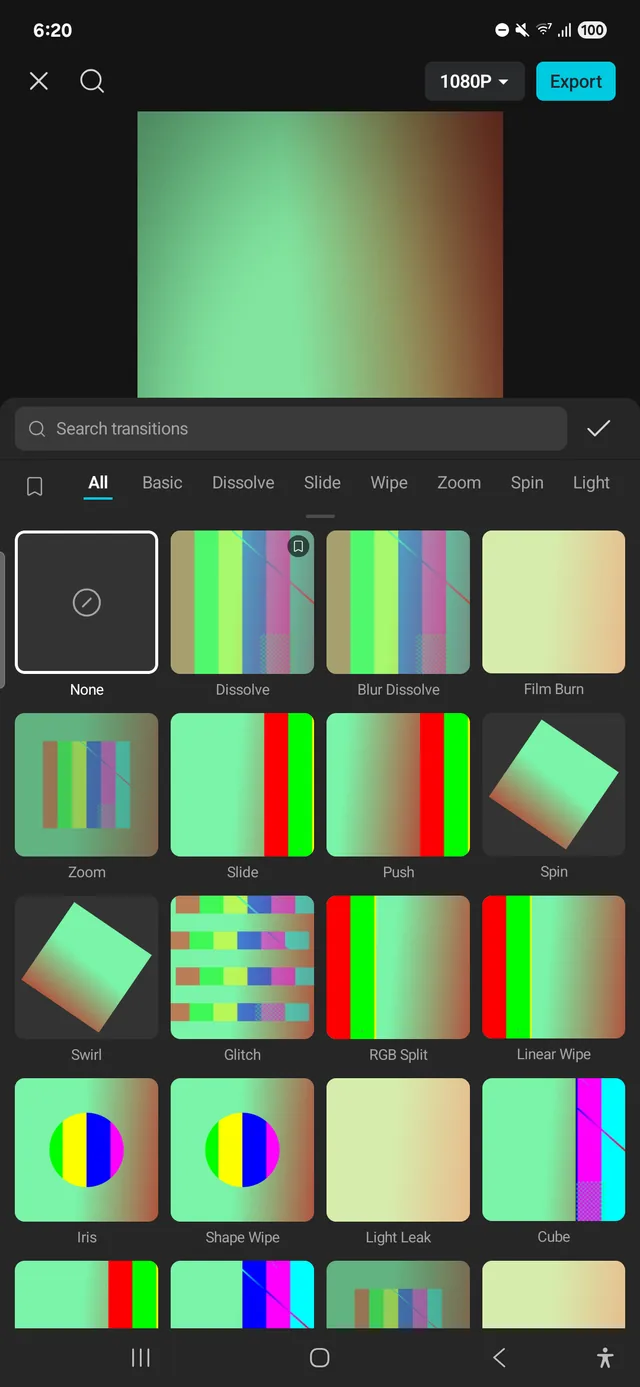Tap the Wi-Fi icon in status bar
The height and width of the screenshot is (1387, 640).
click(544, 30)
